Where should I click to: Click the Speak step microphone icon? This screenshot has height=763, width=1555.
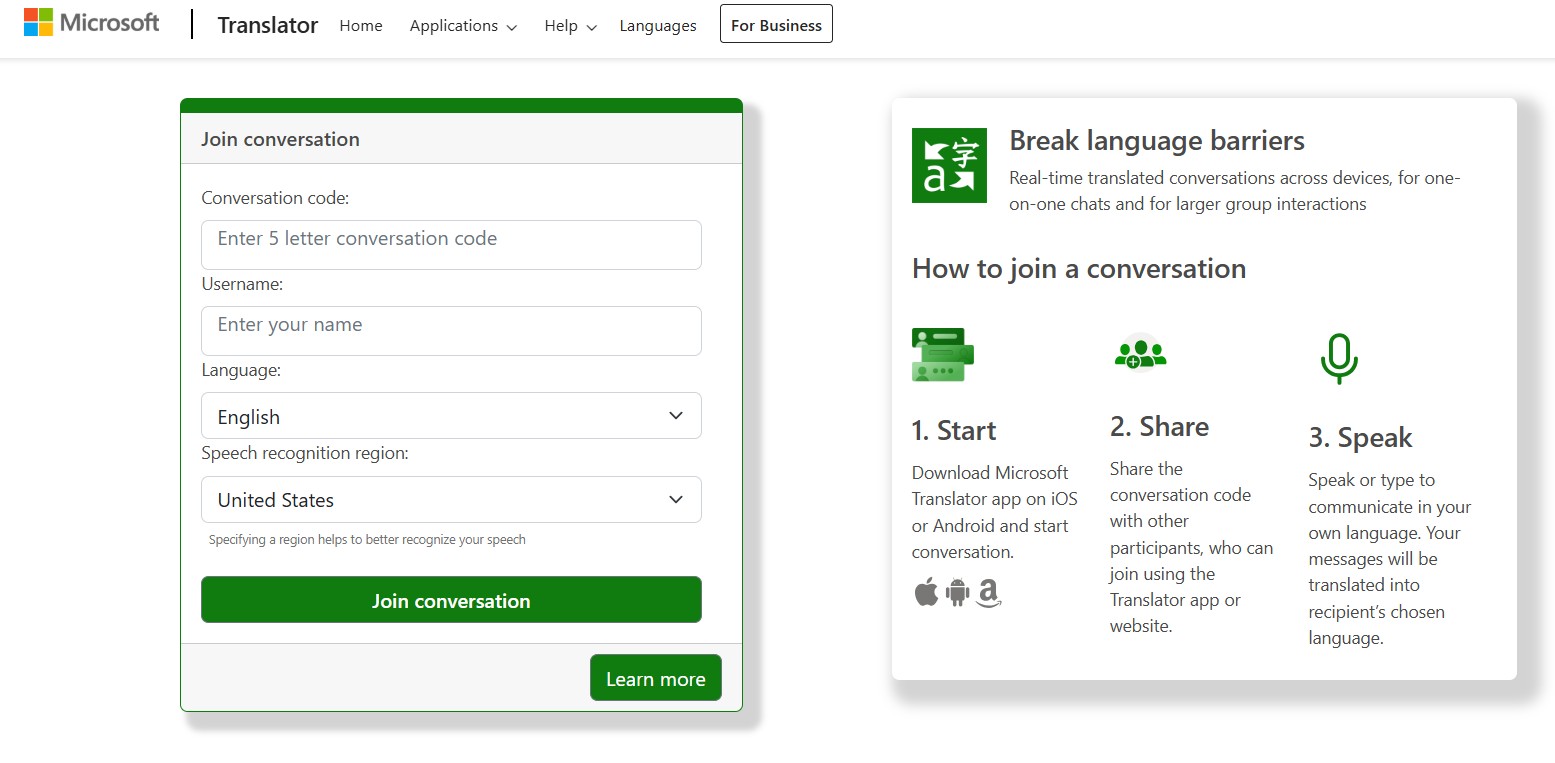click(x=1339, y=358)
